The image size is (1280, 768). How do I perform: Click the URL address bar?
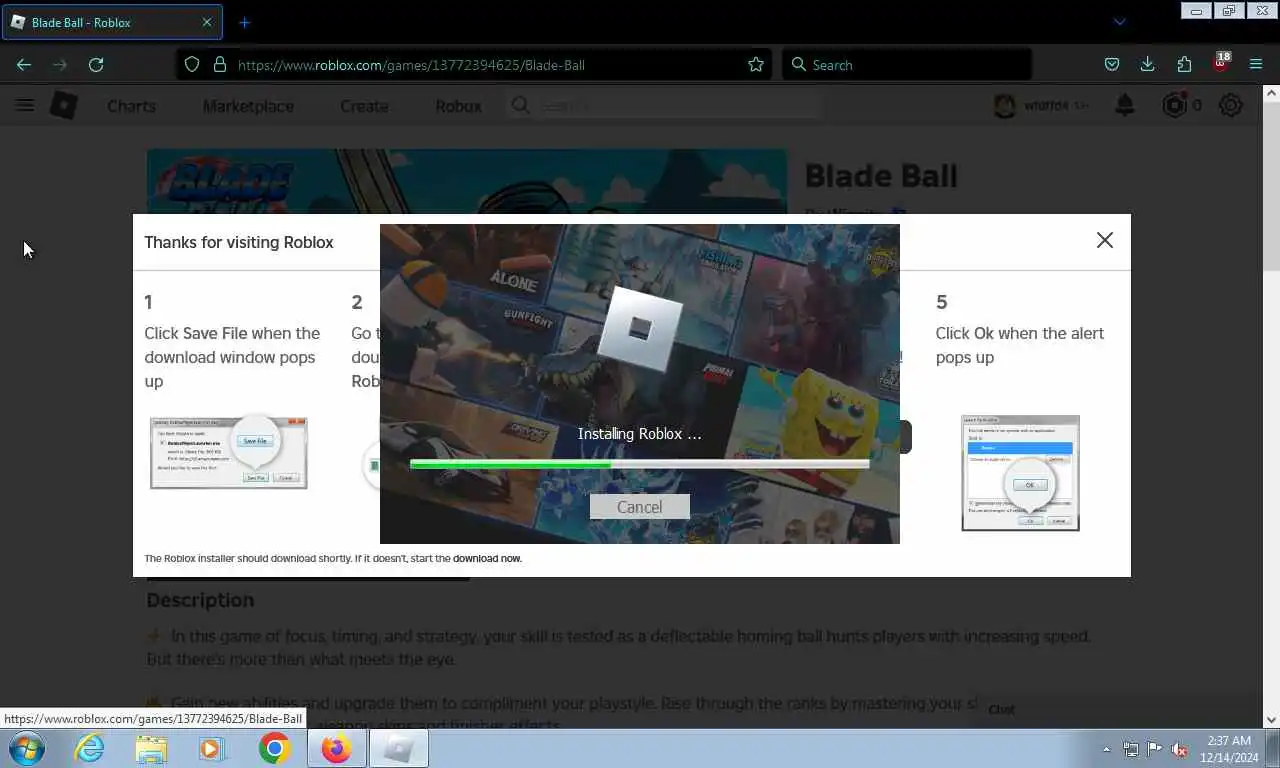(474, 64)
